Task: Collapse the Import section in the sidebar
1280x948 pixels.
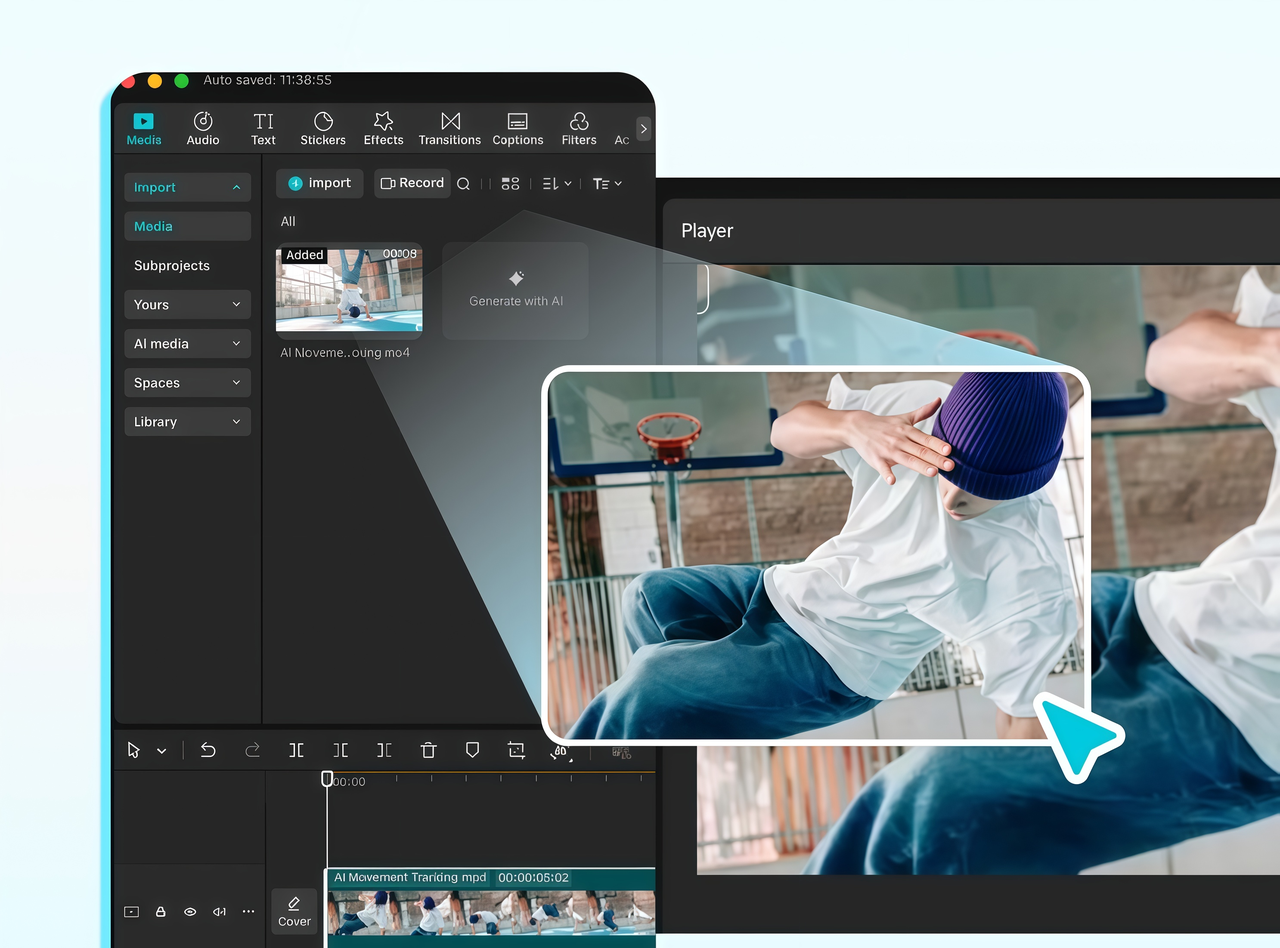Action: (x=187, y=187)
